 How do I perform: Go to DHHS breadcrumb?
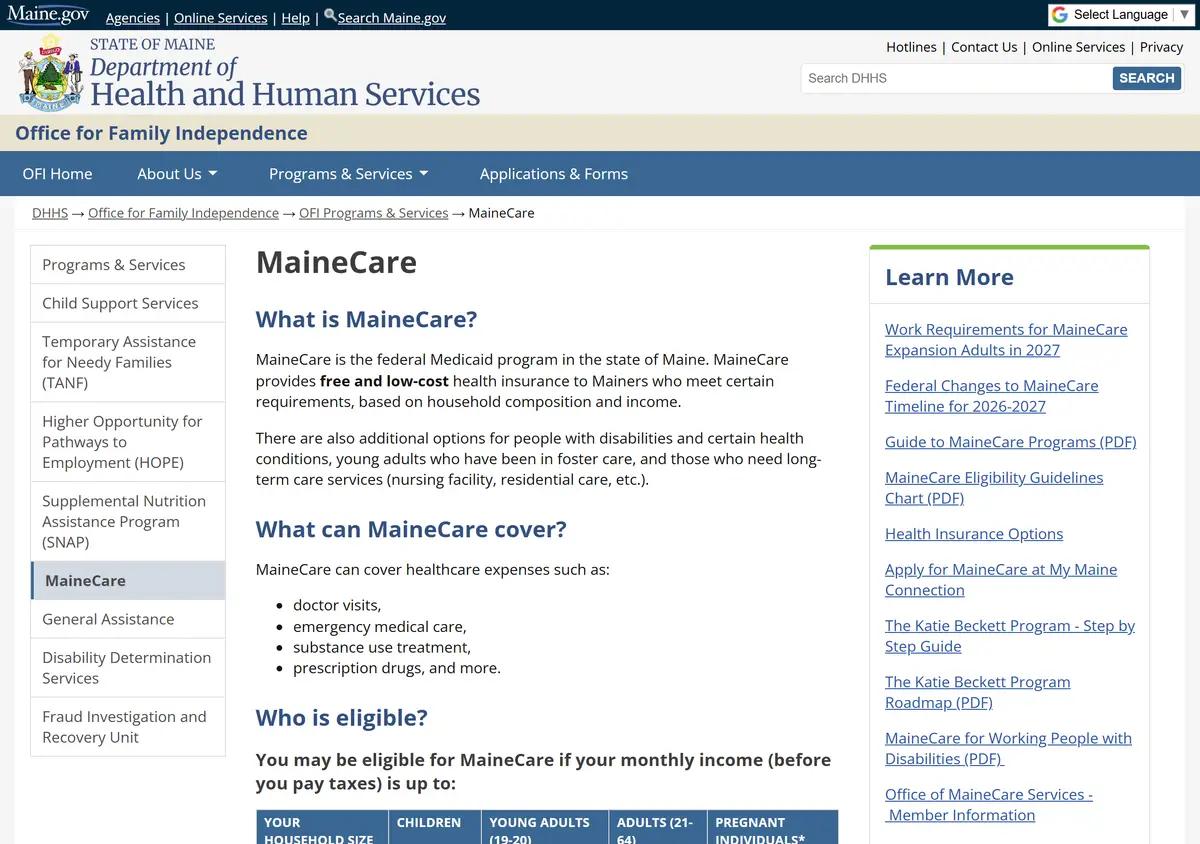point(50,213)
